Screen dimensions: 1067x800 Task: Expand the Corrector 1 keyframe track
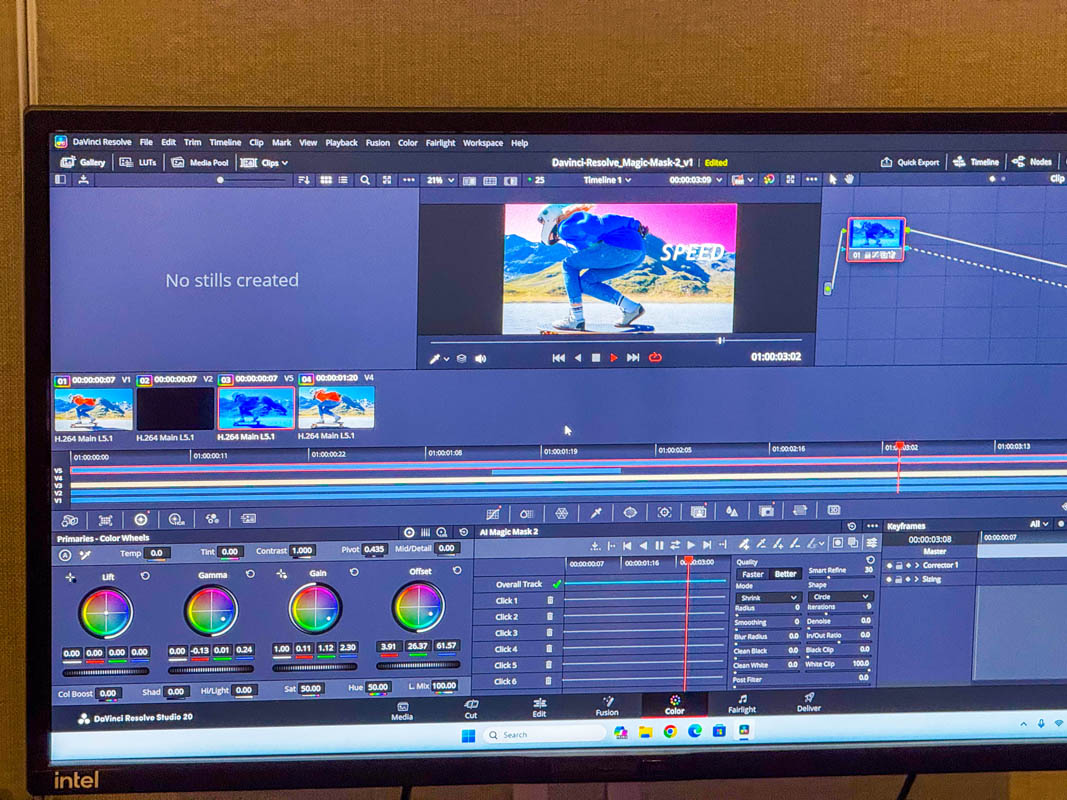point(917,565)
